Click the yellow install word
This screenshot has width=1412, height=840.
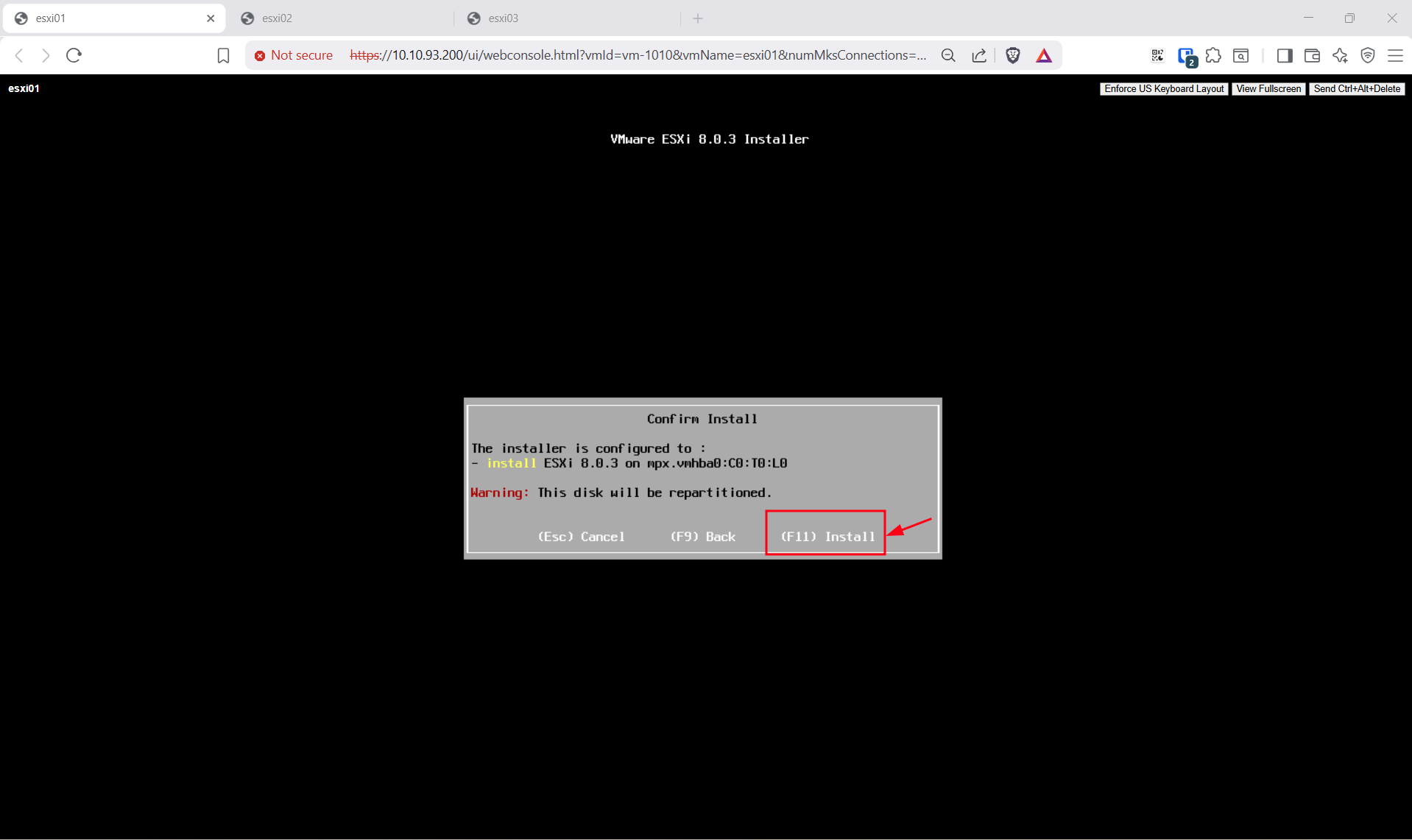point(511,463)
